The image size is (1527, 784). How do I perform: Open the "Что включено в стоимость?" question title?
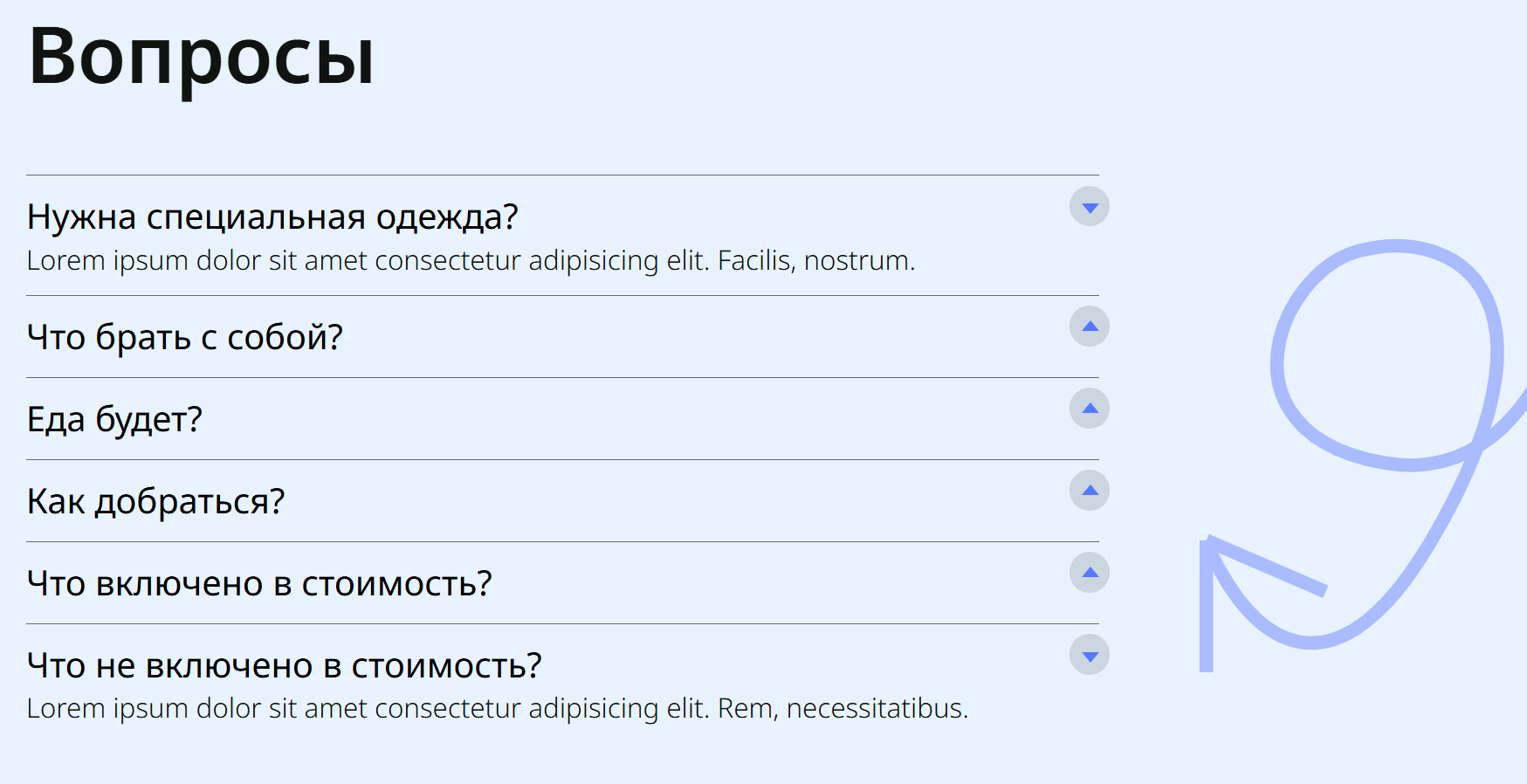coord(259,583)
